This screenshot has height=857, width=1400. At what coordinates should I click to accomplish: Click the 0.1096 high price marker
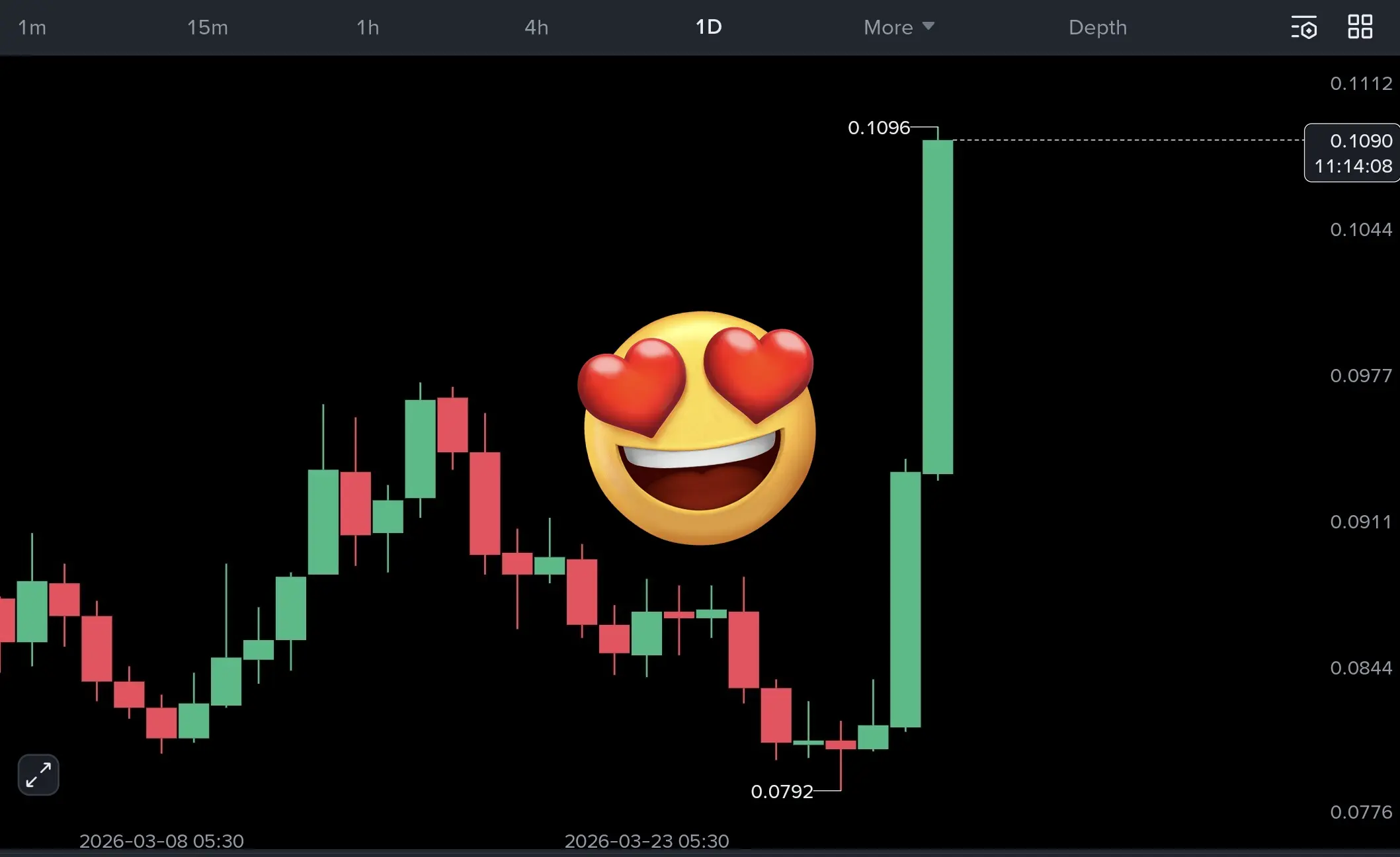(879, 128)
